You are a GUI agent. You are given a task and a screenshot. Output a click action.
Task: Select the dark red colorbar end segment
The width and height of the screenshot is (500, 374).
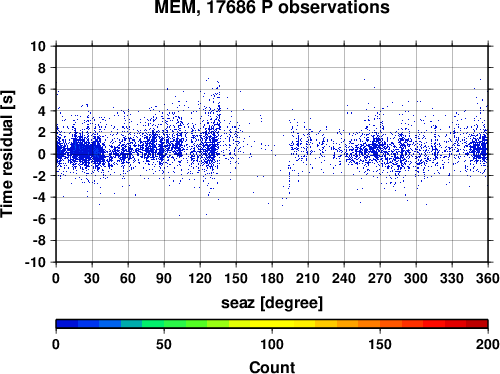pos(477,324)
